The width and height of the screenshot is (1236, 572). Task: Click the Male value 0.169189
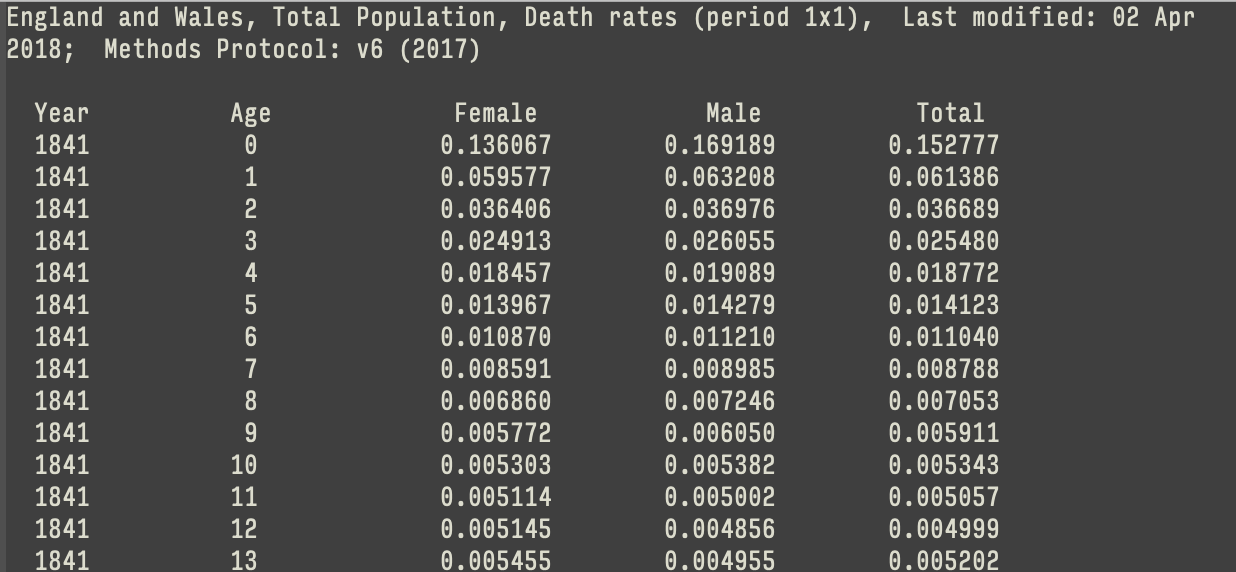point(719,145)
